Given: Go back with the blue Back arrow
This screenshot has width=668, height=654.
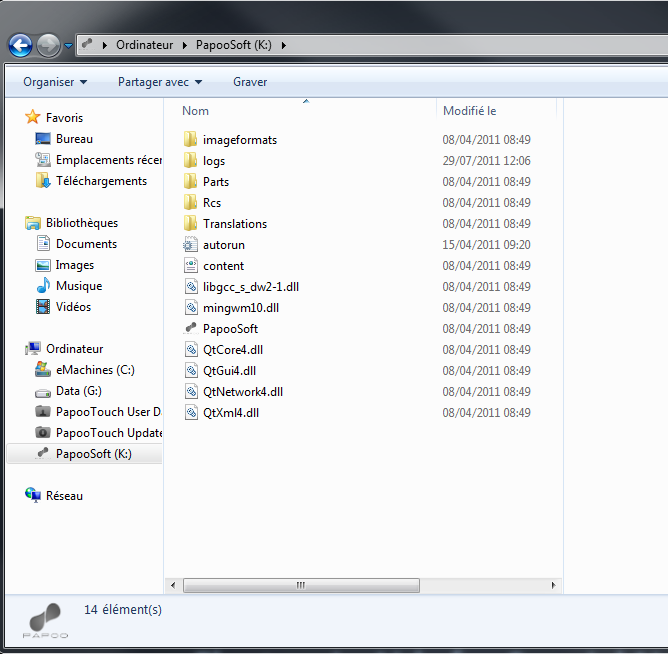Looking at the screenshot, I should (20, 45).
